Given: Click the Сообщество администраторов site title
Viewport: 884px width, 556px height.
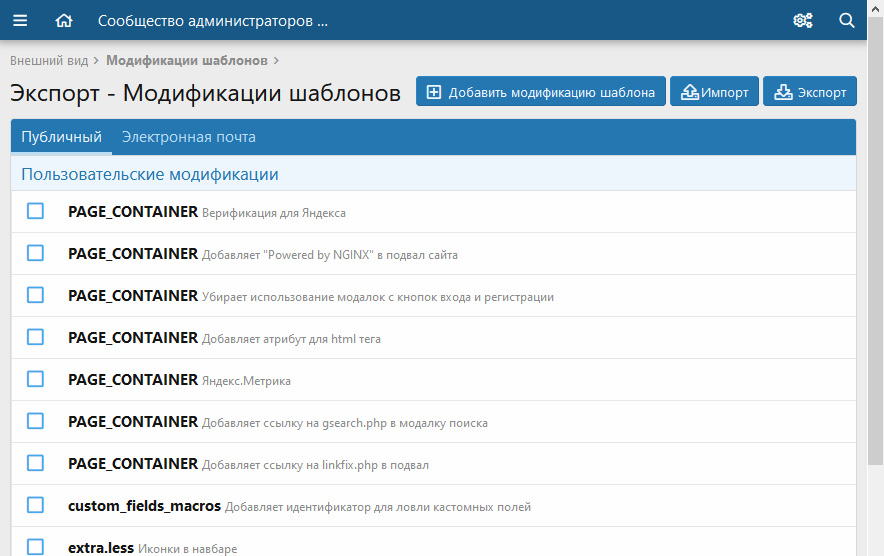Looking at the screenshot, I should (x=212, y=20).
